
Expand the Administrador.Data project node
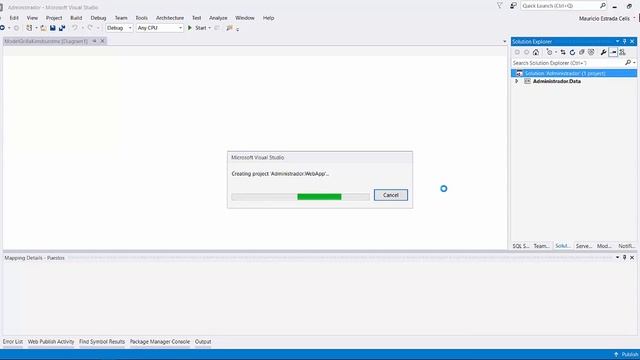pos(517,81)
